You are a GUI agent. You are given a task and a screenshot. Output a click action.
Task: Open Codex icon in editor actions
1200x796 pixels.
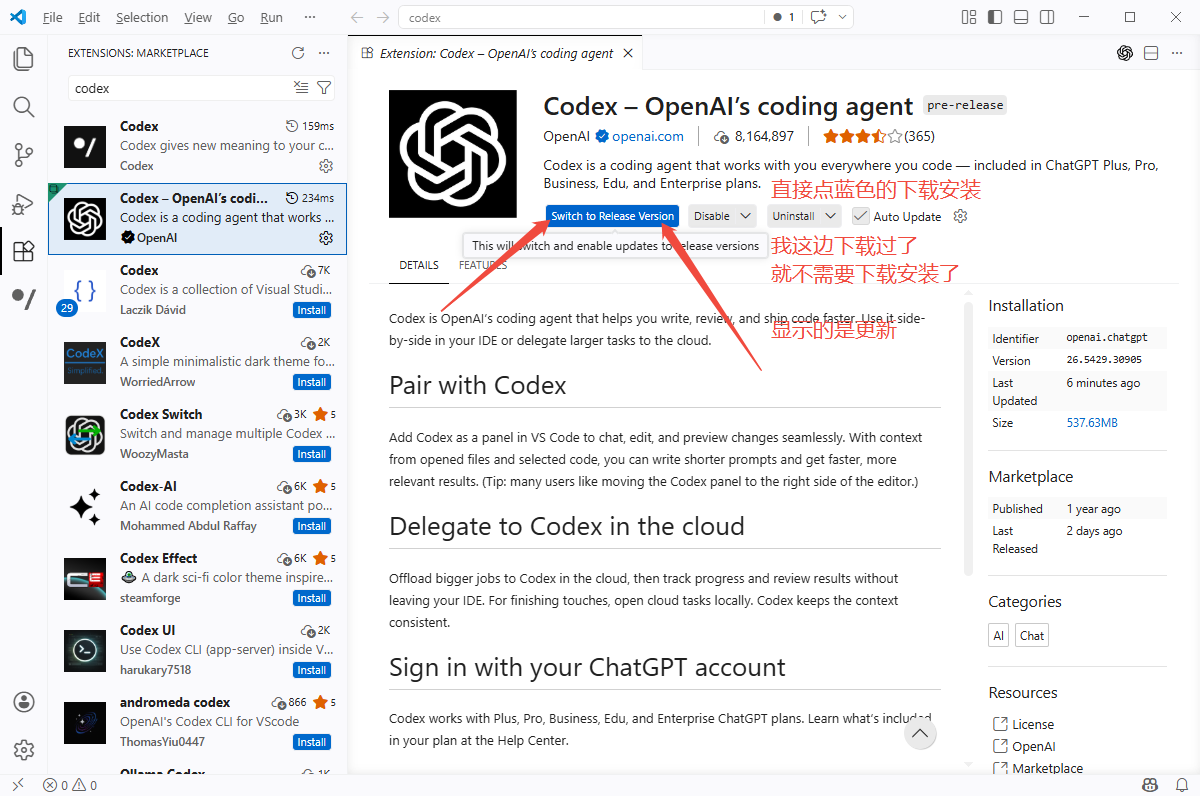[x=1125, y=53]
